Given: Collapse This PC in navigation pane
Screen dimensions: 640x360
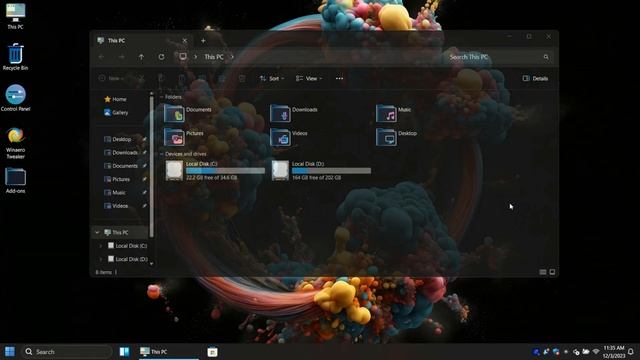Looking at the screenshot, I should click(97, 232).
